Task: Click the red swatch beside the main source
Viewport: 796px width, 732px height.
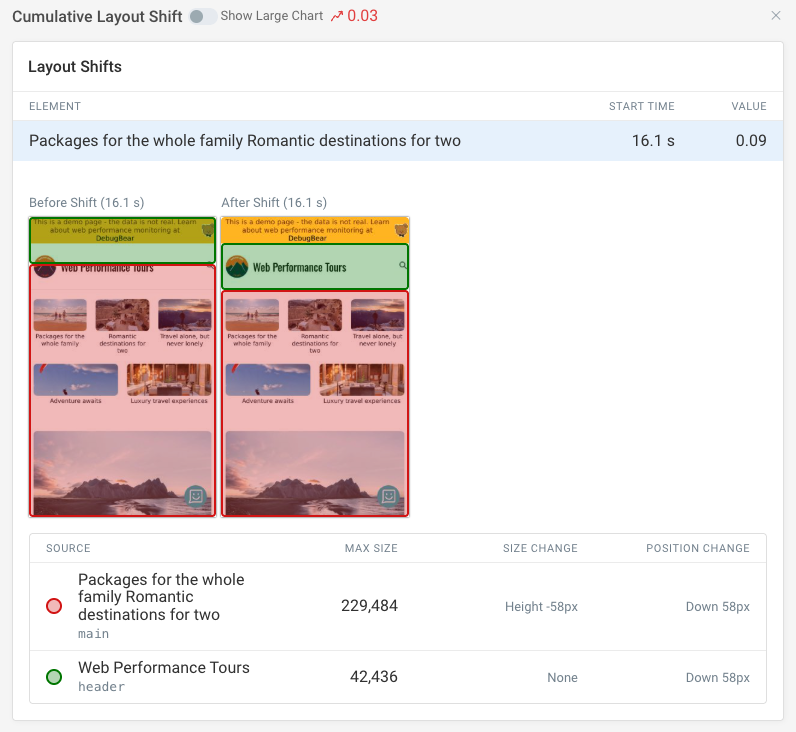Action: (x=54, y=606)
